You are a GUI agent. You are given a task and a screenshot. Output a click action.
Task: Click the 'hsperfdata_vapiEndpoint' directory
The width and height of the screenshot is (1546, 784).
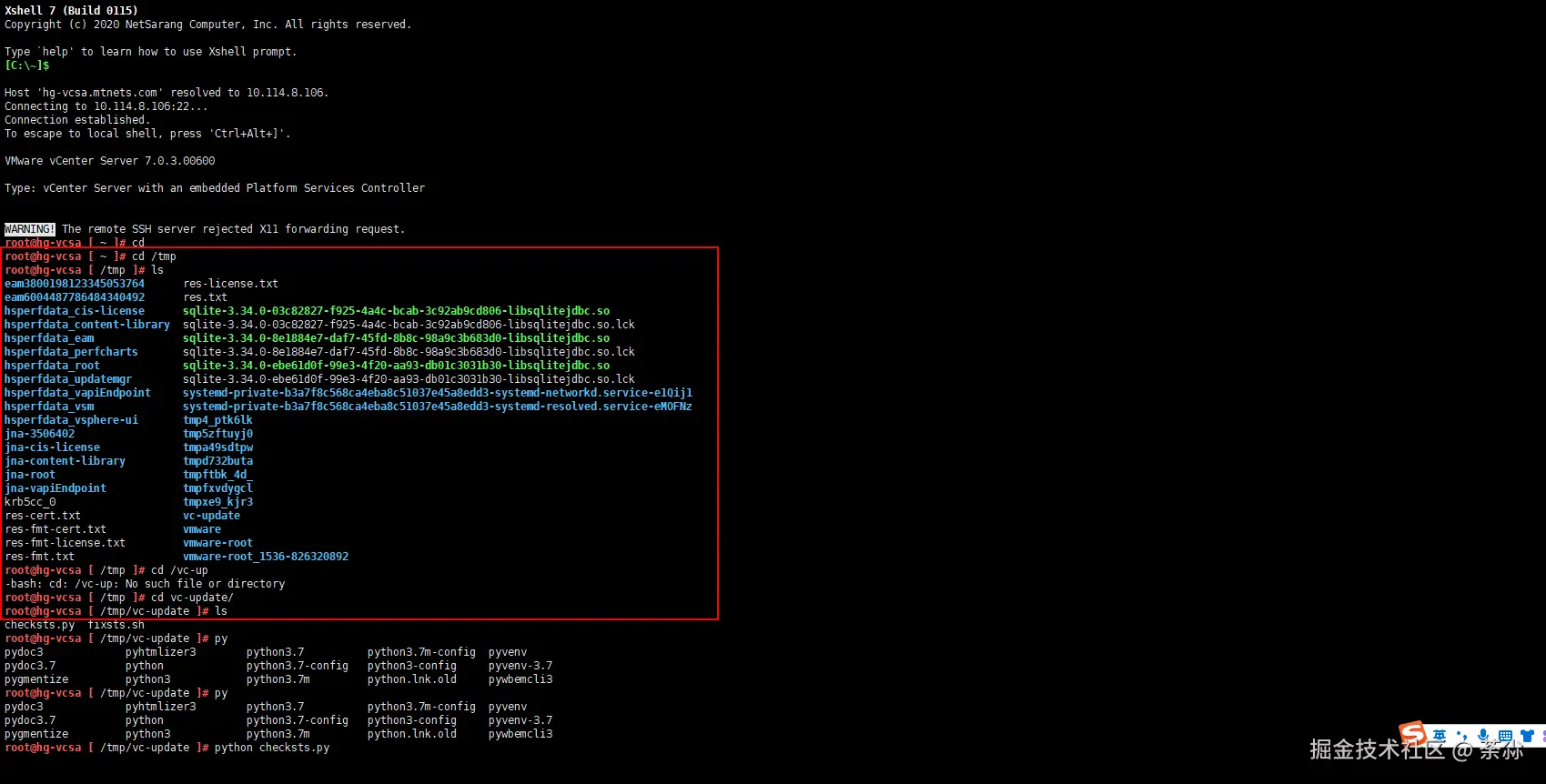point(77,393)
